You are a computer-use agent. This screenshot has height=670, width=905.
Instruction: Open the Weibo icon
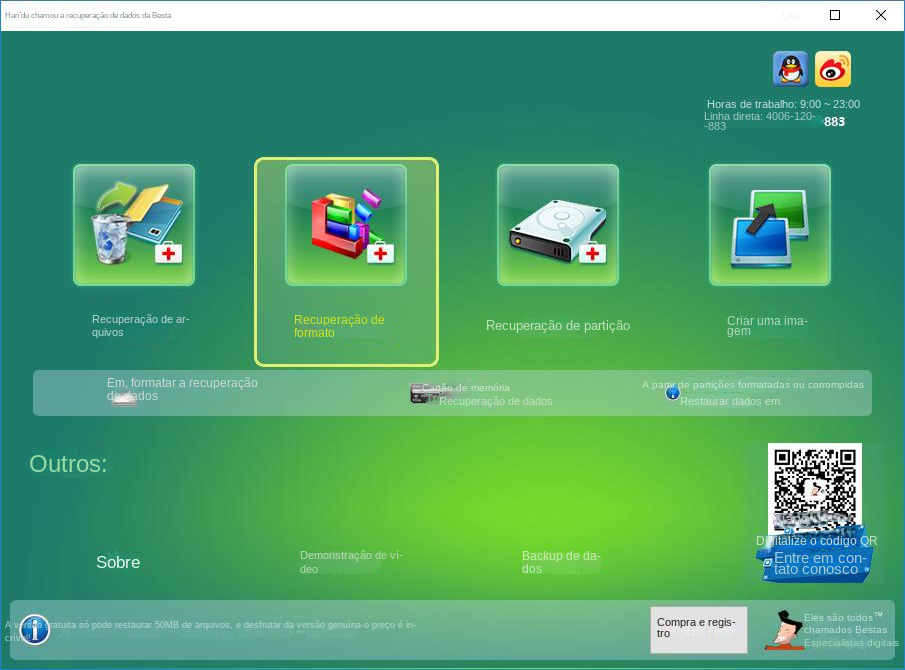[832, 69]
